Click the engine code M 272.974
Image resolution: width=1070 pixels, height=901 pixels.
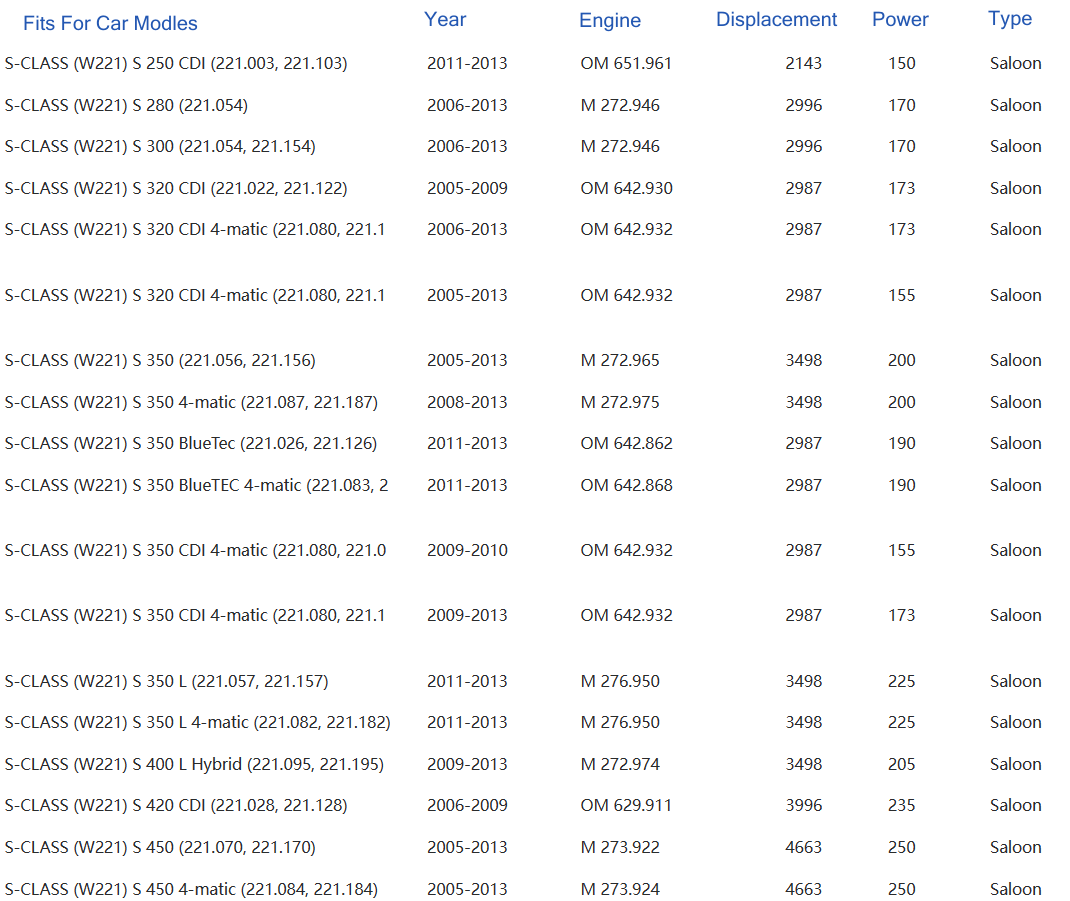click(620, 764)
